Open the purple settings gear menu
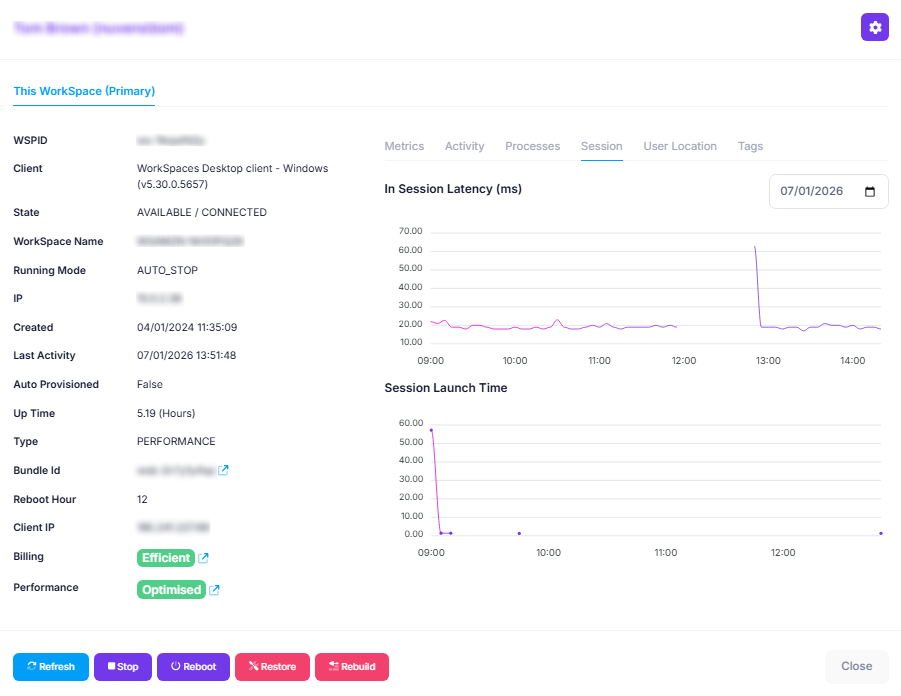 tap(875, 28)
